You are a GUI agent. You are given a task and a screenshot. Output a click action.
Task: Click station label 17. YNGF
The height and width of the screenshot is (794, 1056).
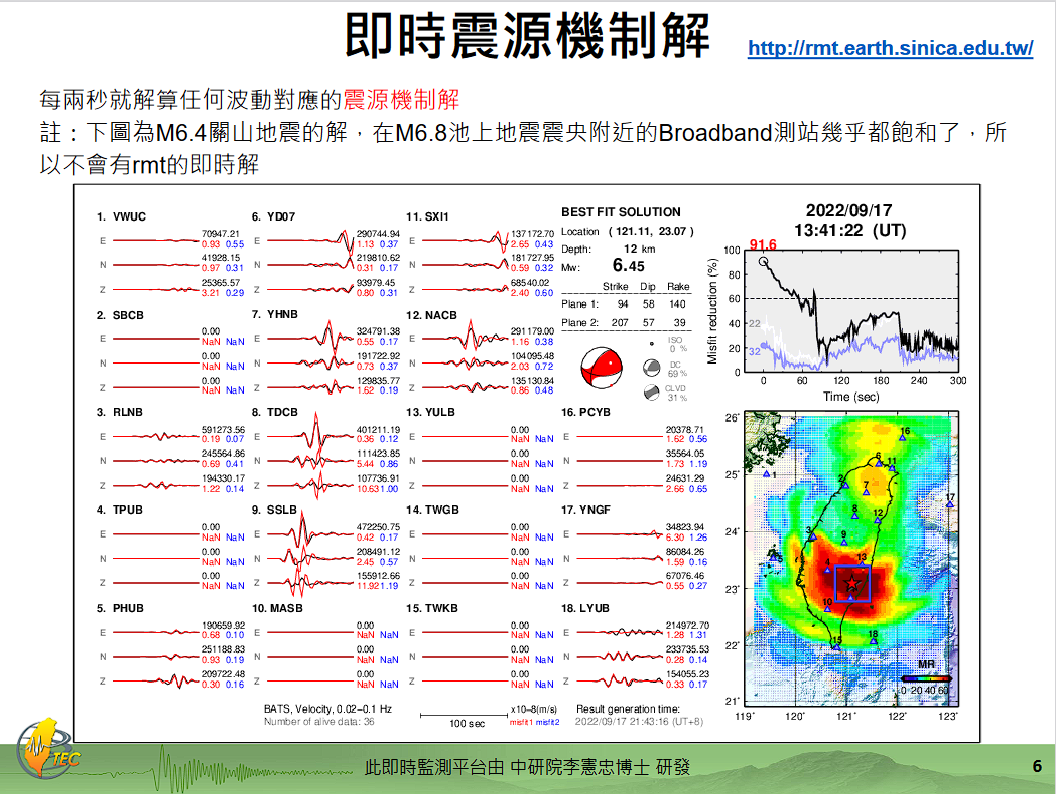[x=586, y=510]
